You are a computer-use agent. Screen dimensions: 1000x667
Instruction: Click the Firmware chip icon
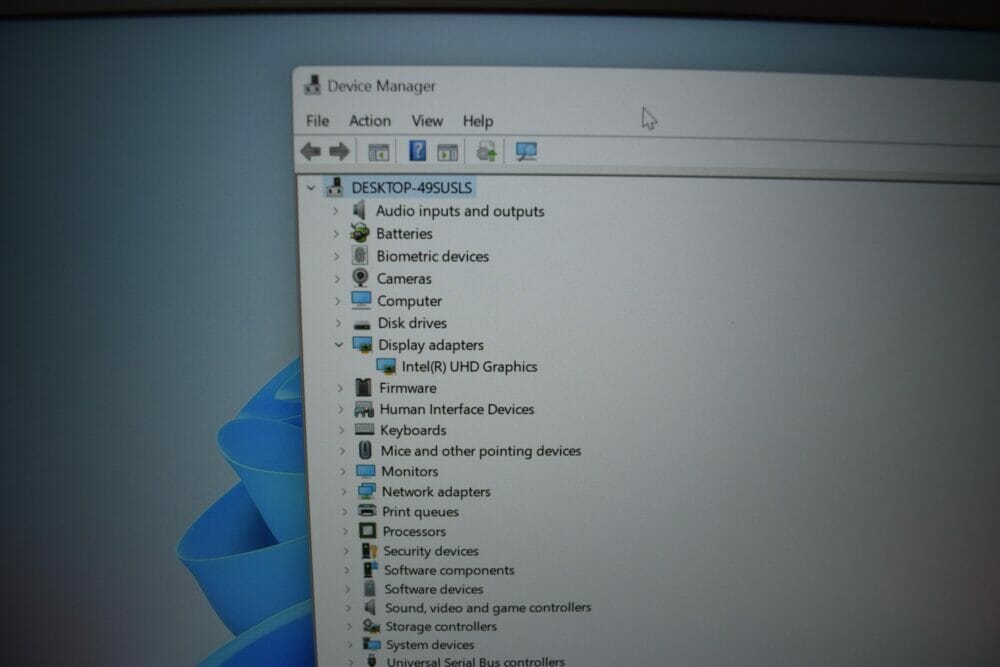(x=364, y=387)
